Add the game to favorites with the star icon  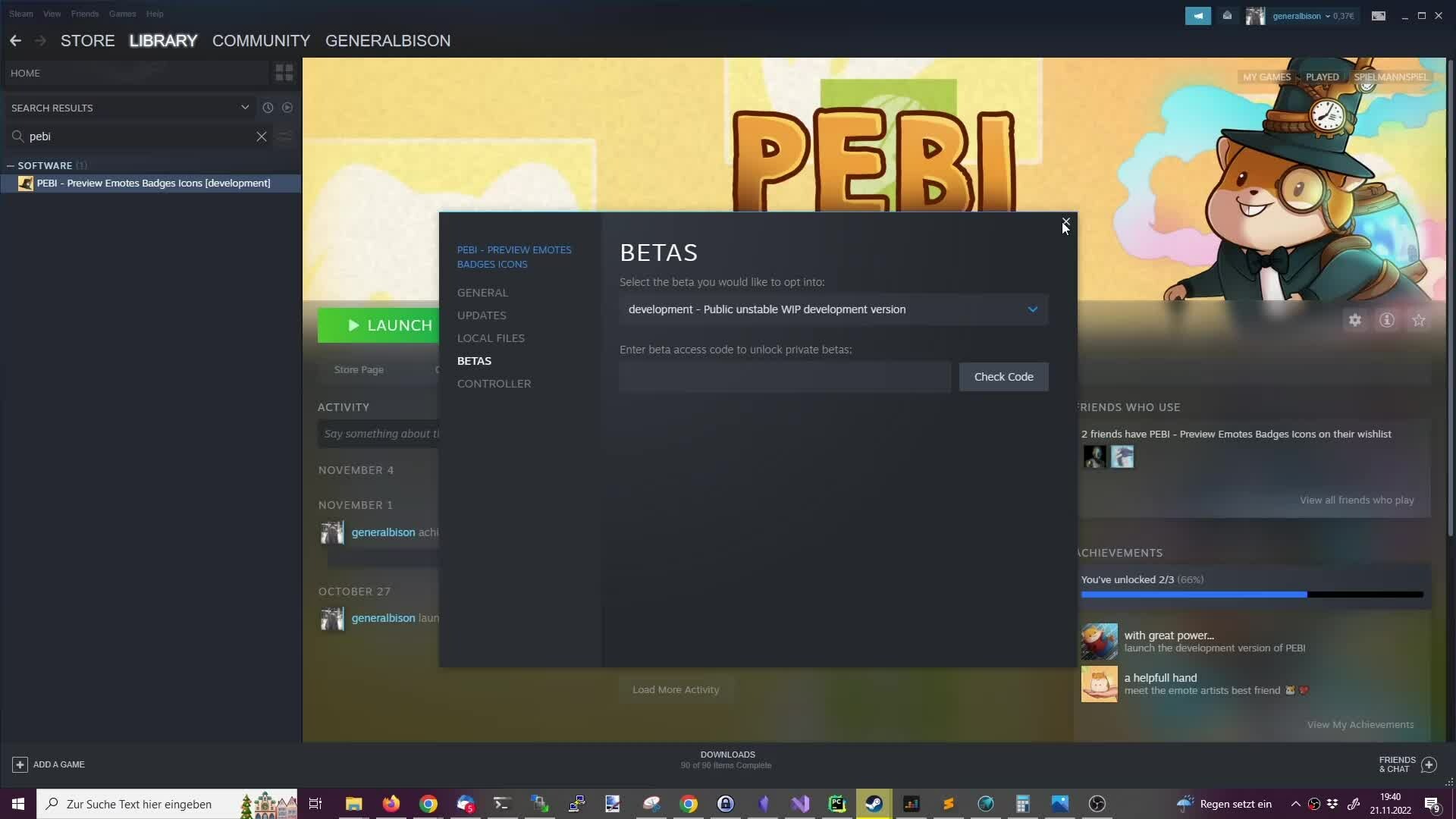coord(1419,320)
